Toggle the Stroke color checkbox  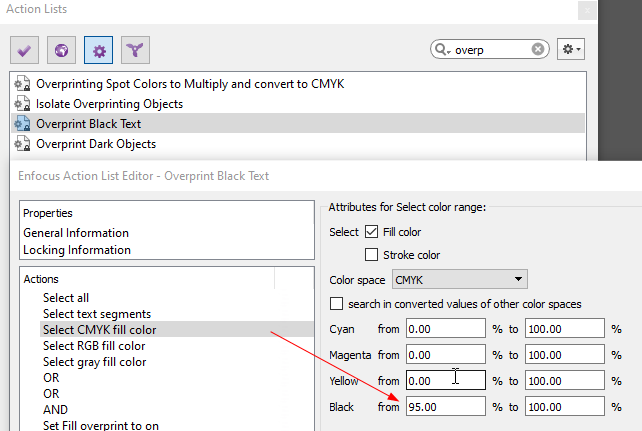coord(371,255)
